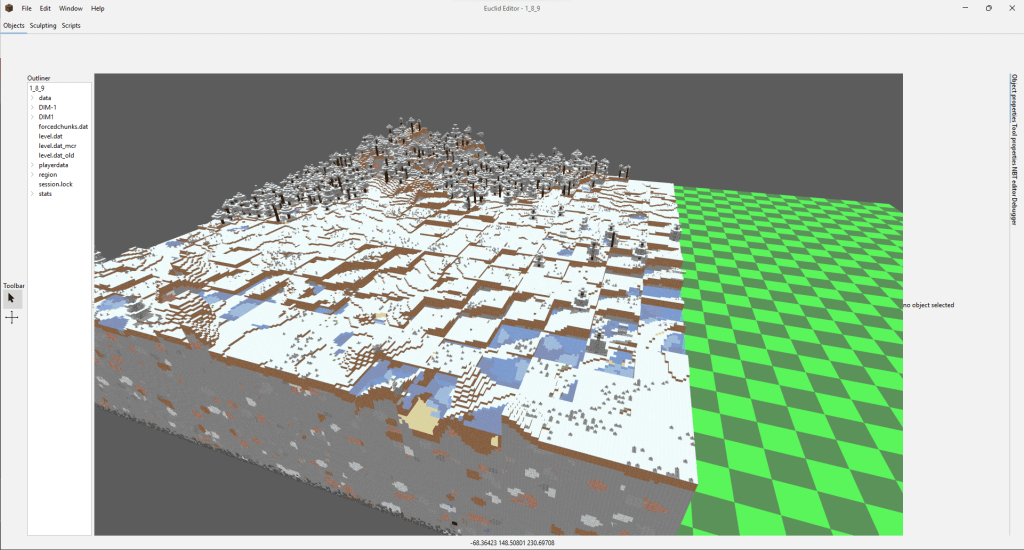The image size is (1024, 550).
Task: Expand the DIM-1 folder in Outliner
Action: coord(32,107)
